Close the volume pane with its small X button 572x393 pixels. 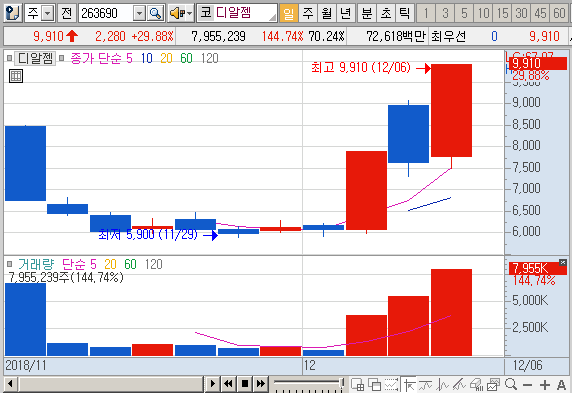[x=563, y=262]
